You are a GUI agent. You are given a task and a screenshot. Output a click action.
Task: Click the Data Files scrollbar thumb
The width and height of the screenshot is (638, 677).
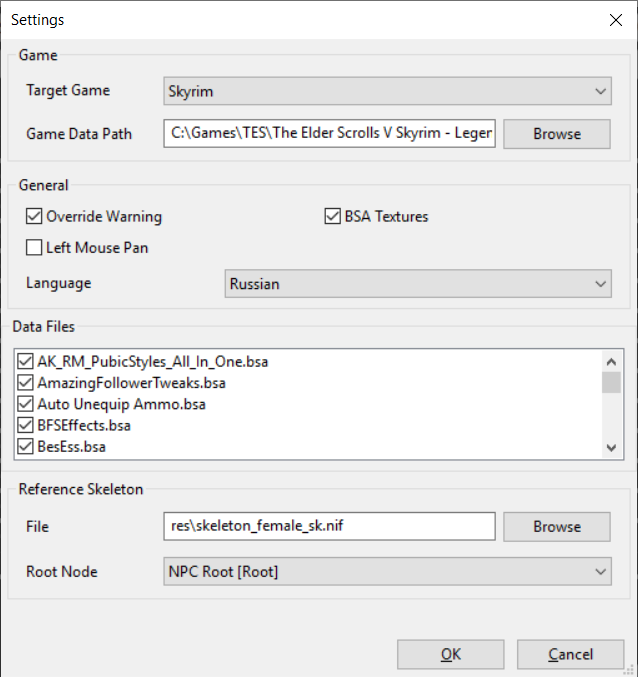tap(611, 383)
